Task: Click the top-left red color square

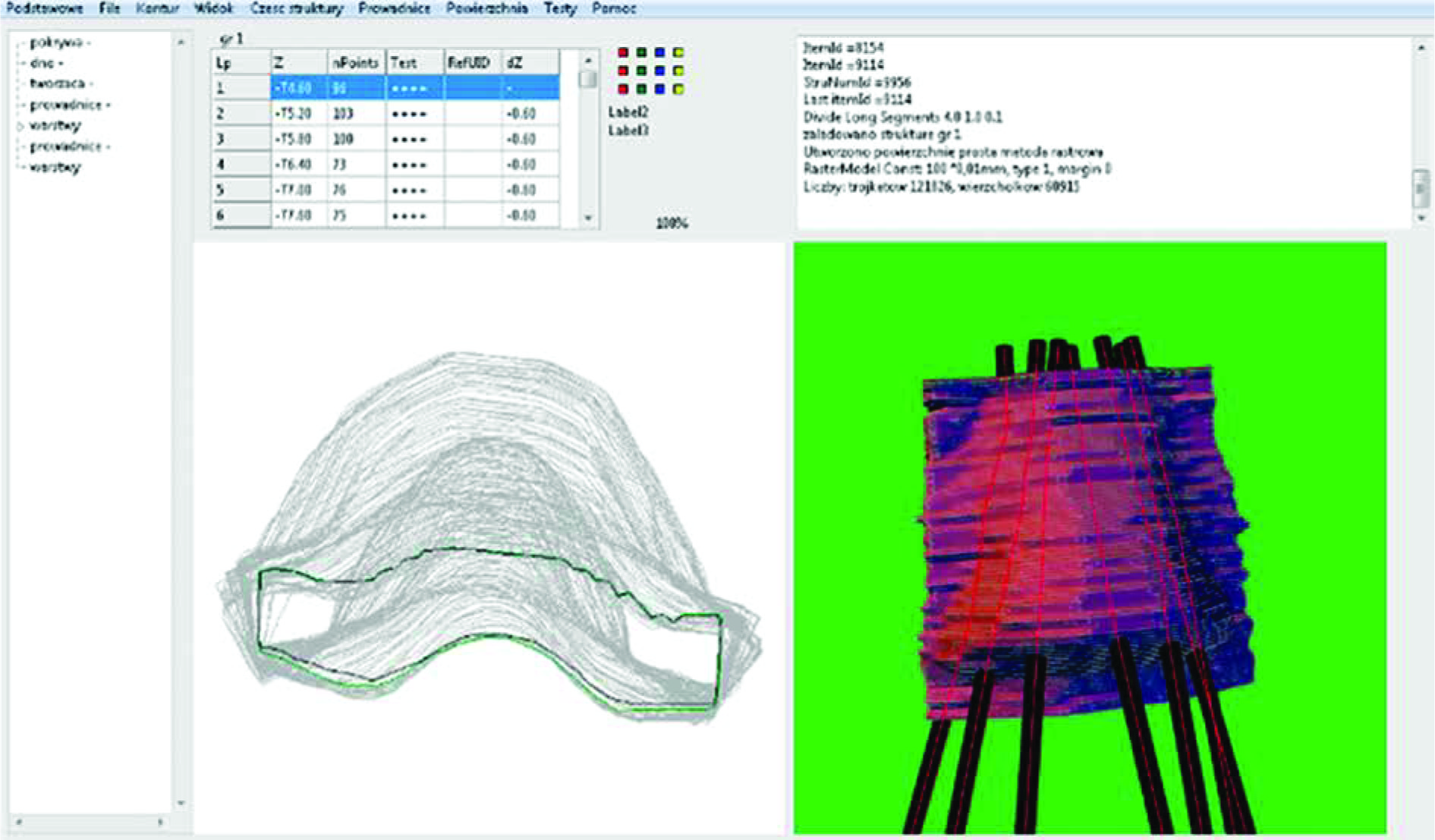Action: [x=623, y=52]
